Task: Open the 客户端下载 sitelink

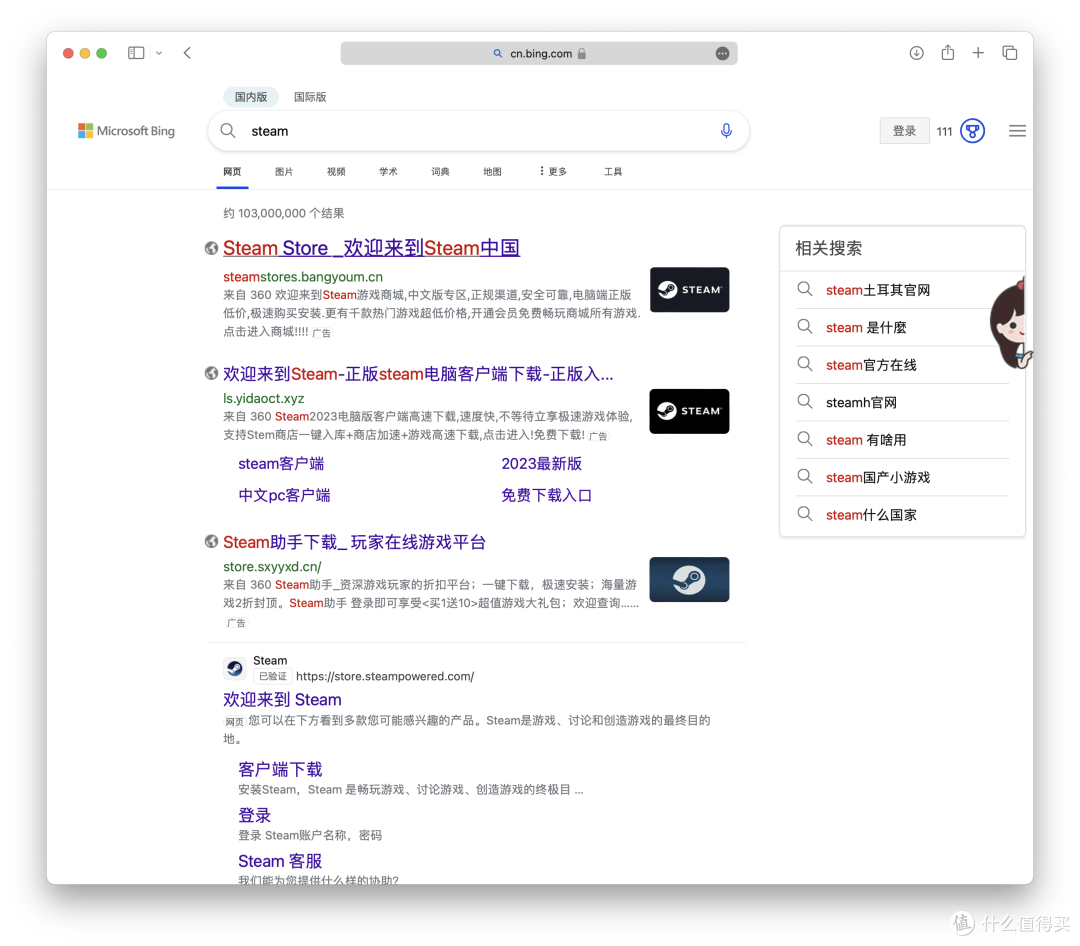Action: point(280,770)
